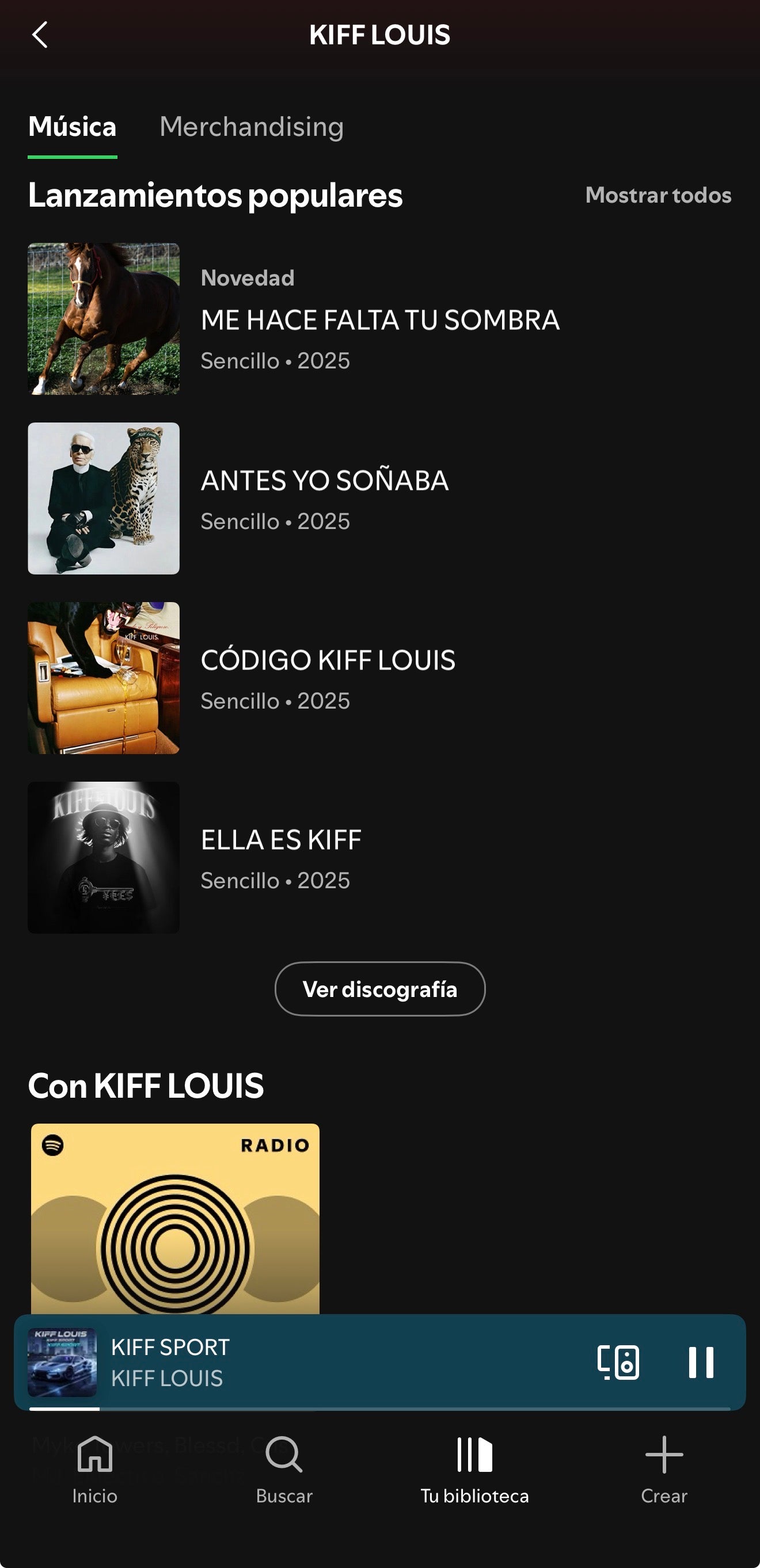This screenshot has width=760, height=1568.
Task: Tap the back arrow icon
Action: click(x=40, y=35)
